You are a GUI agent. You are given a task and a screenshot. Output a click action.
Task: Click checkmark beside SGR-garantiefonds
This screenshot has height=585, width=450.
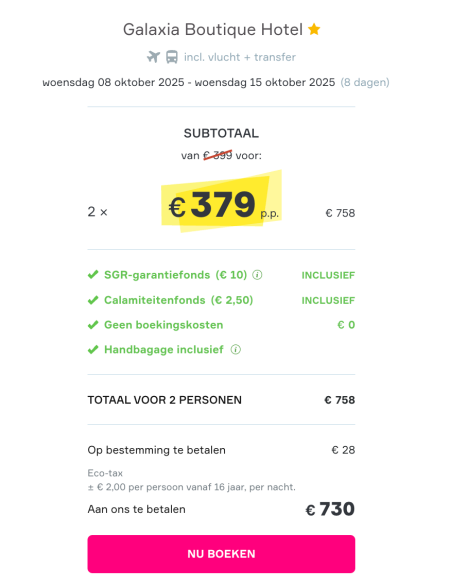[93, 275]
